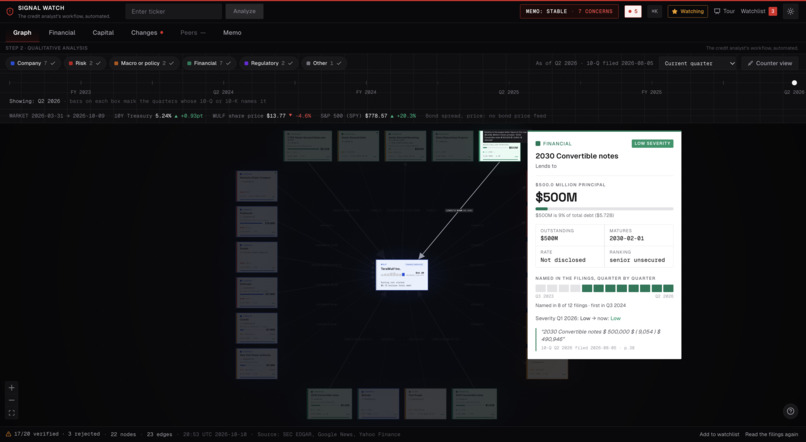806x442 pixels.
Task: Click the pencil icon in Counter view
Action: click(x=750, y=63)
